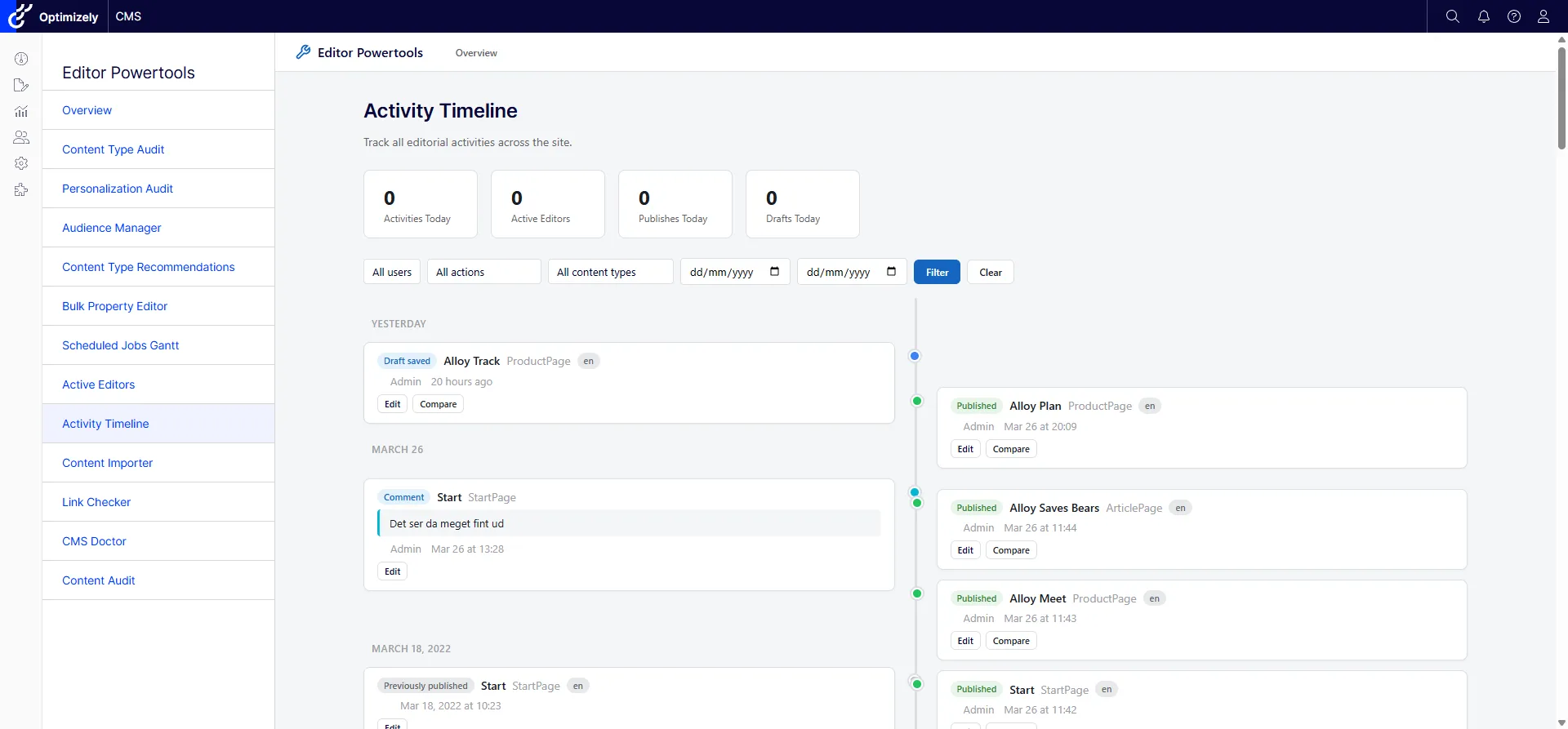
Task: Select Activity Timeline in sidebar
Action: [x=158, y=424]
